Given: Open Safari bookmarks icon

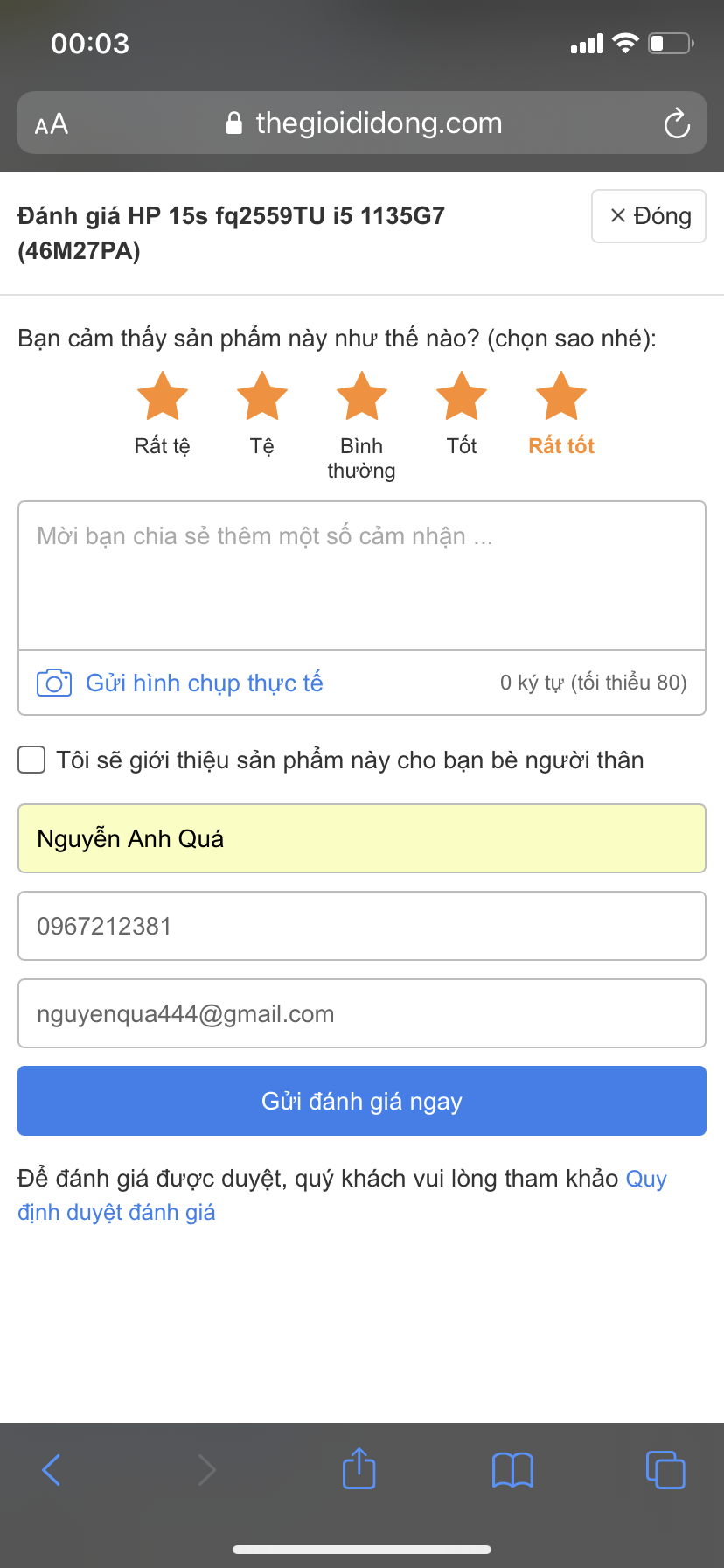Looking at the screenshot, I should (x=512, y=1469).
